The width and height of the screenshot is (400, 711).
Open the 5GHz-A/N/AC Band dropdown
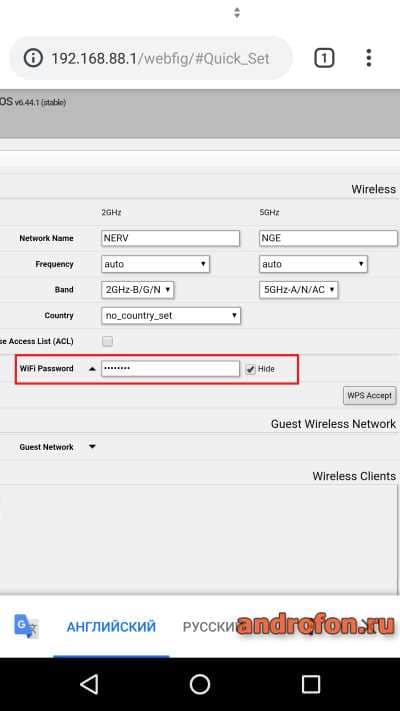click(298, 289)
